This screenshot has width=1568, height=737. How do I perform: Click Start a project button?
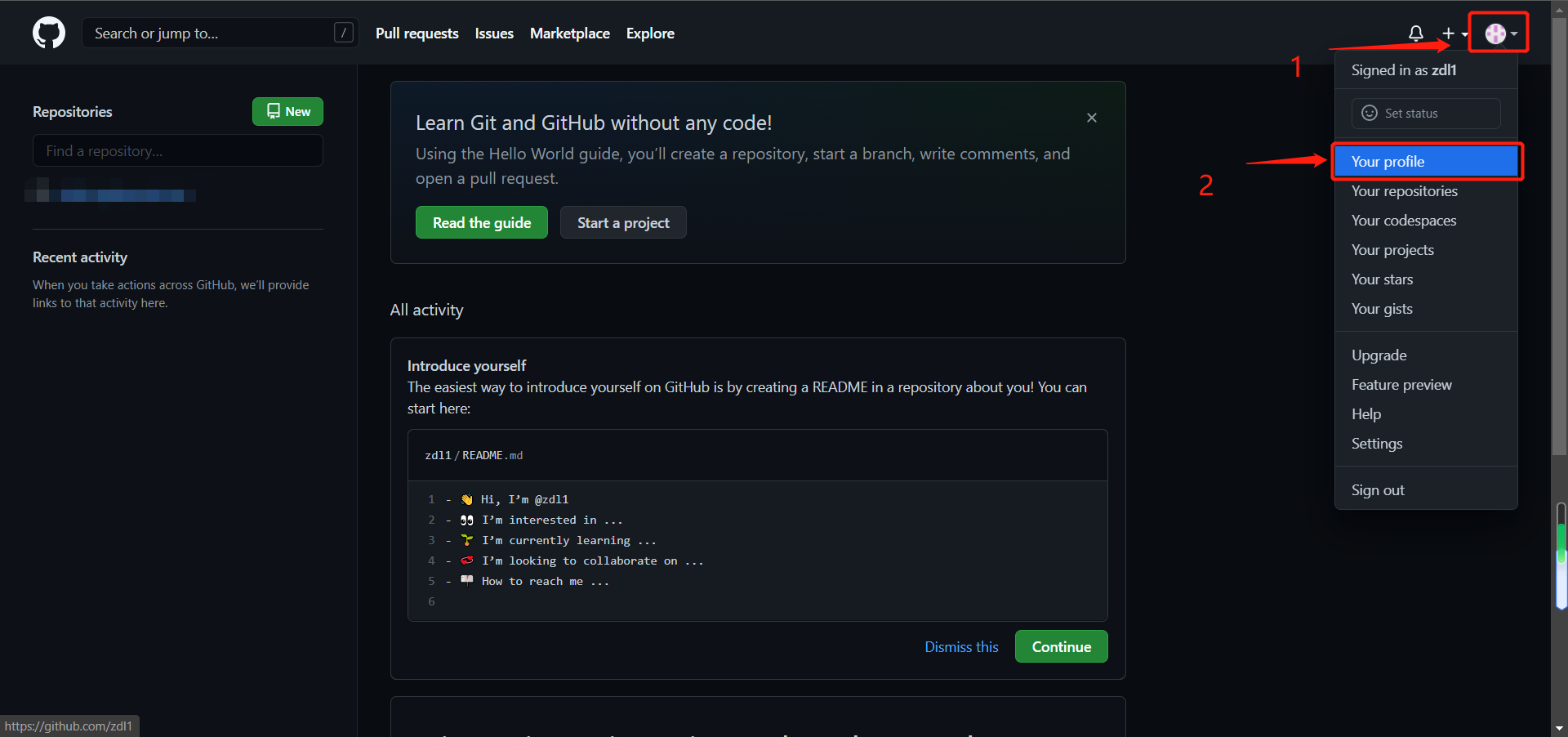[x=623, y=222]
